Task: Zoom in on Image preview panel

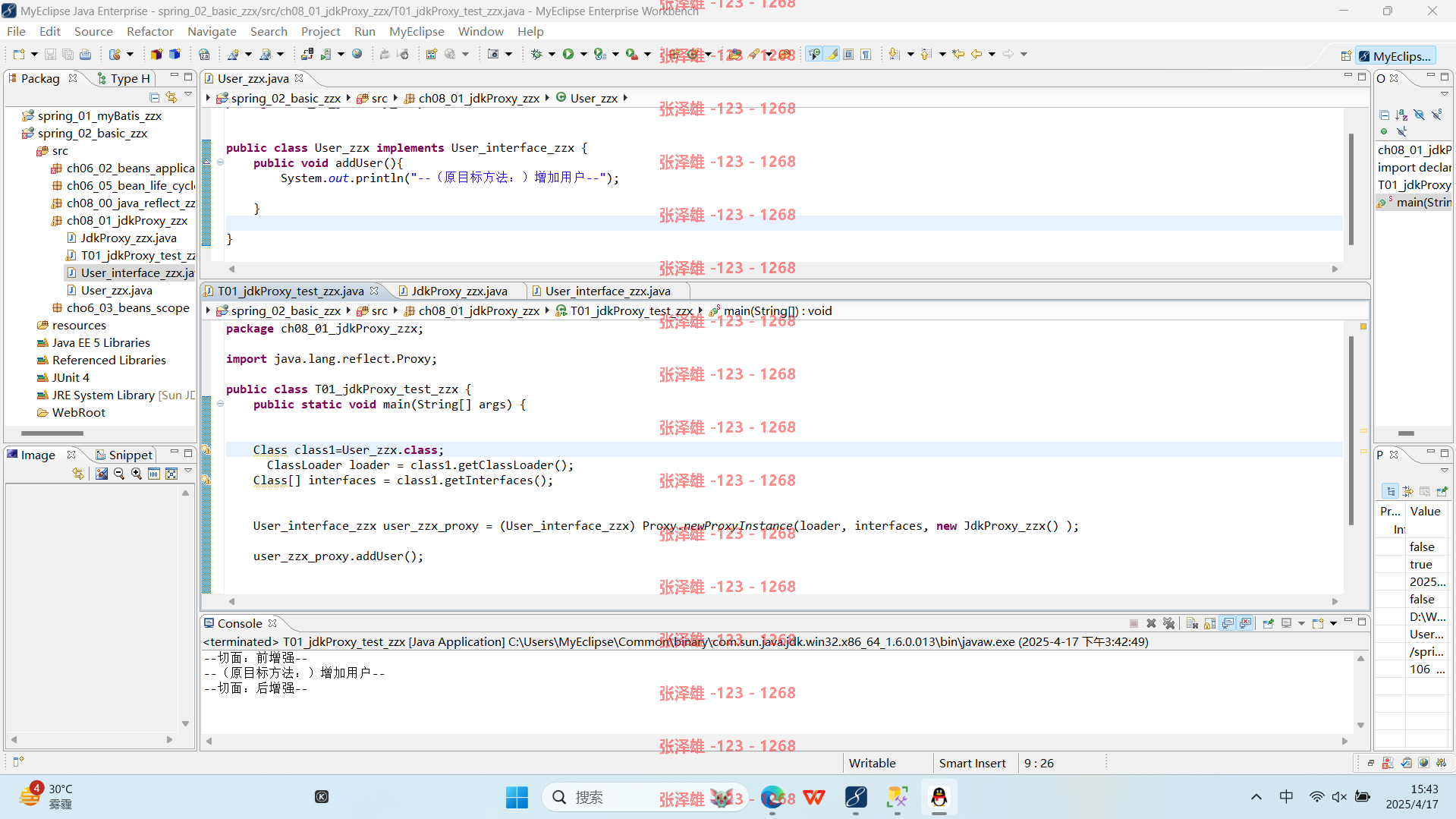Action: pyautogui.click(x=137, y=474)
